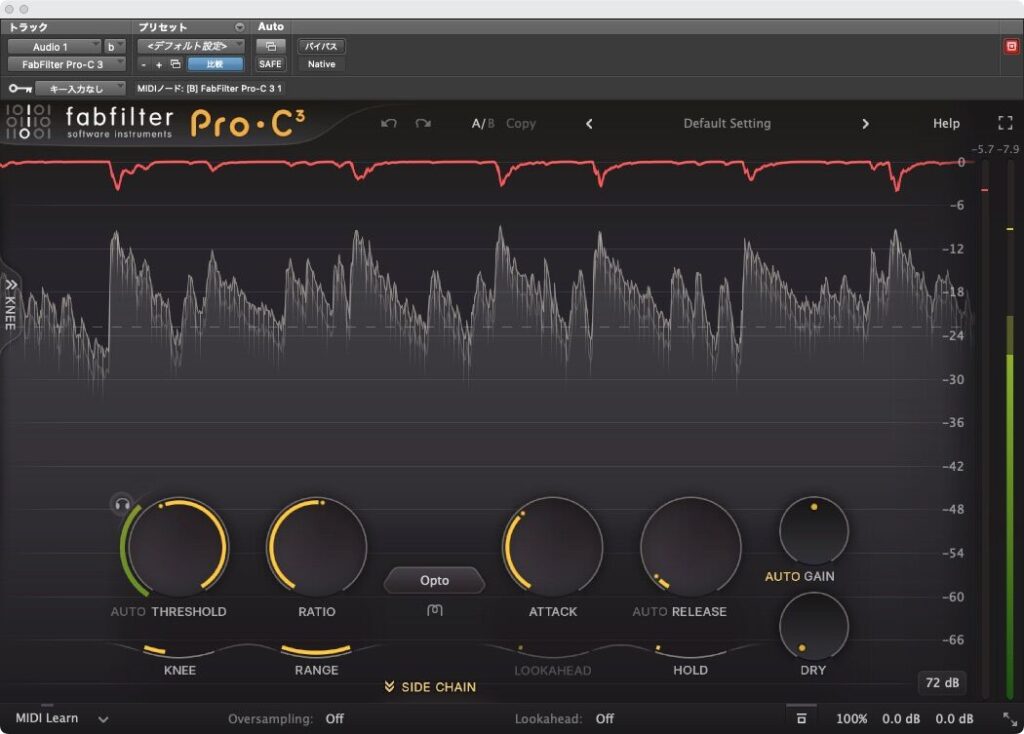Expand the Knee side panel
Image resolution: width=1024 pixels, height=734 pixels.
[10, 306]
